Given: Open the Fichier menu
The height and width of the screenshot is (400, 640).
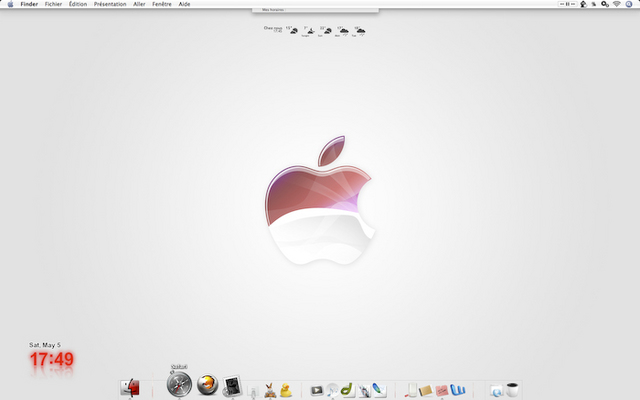Looking at the screenshot, I should tap(53, 4).
